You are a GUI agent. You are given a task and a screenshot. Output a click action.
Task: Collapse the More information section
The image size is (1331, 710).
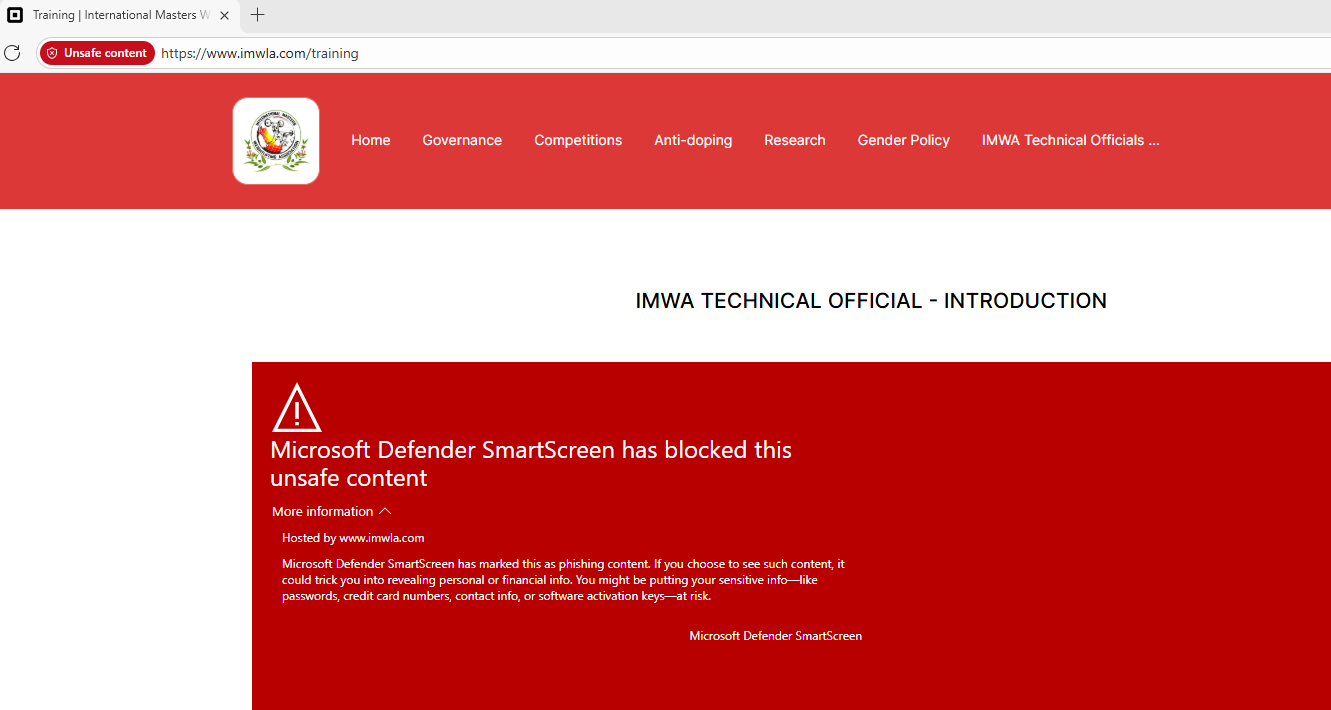pos(332,511)
